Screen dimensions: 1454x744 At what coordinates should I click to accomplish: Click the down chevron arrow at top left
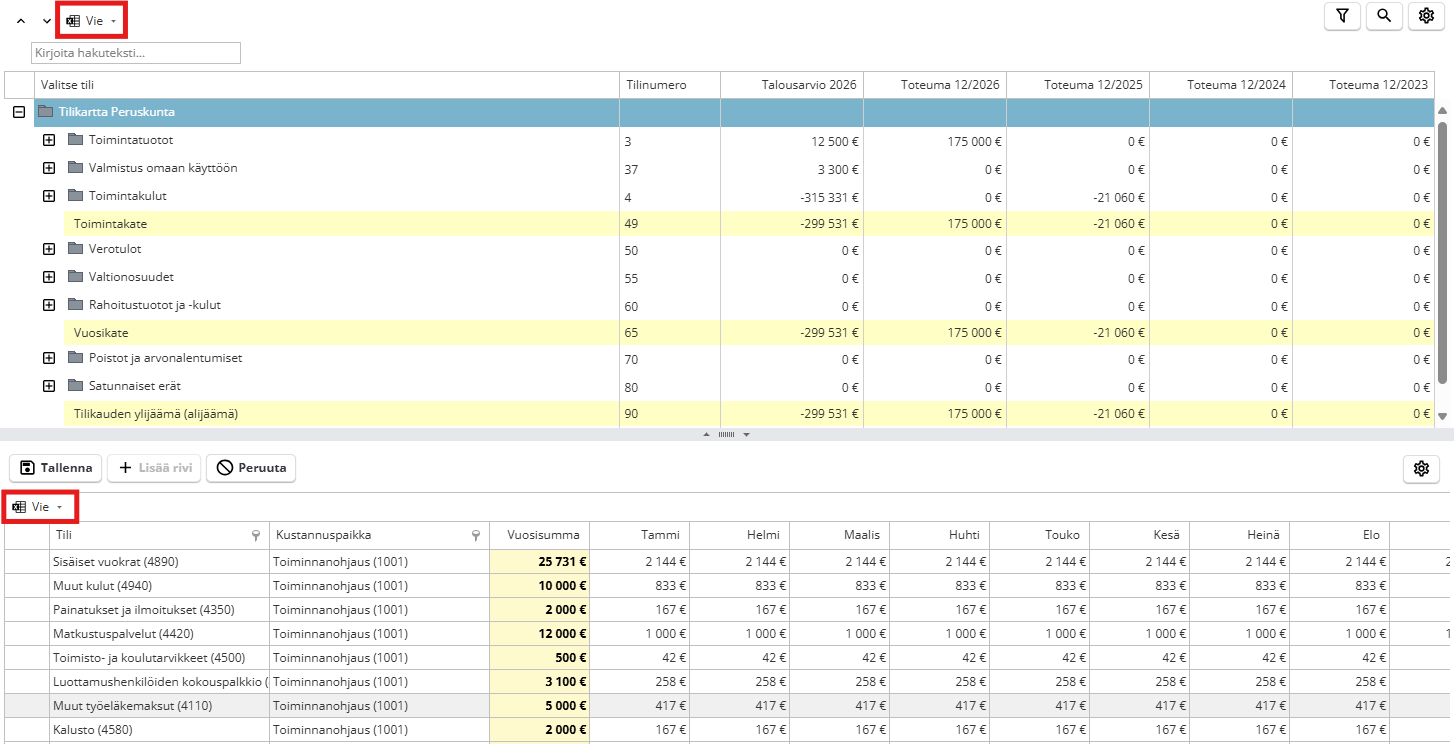tap(46, 21)
